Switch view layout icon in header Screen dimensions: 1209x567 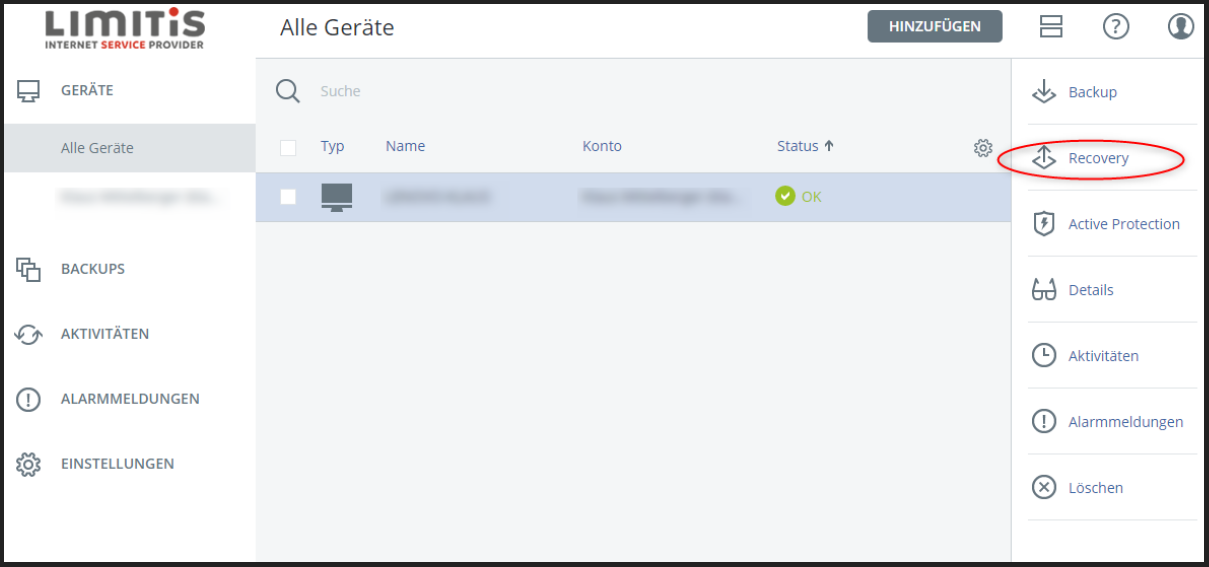point(1051,27)
